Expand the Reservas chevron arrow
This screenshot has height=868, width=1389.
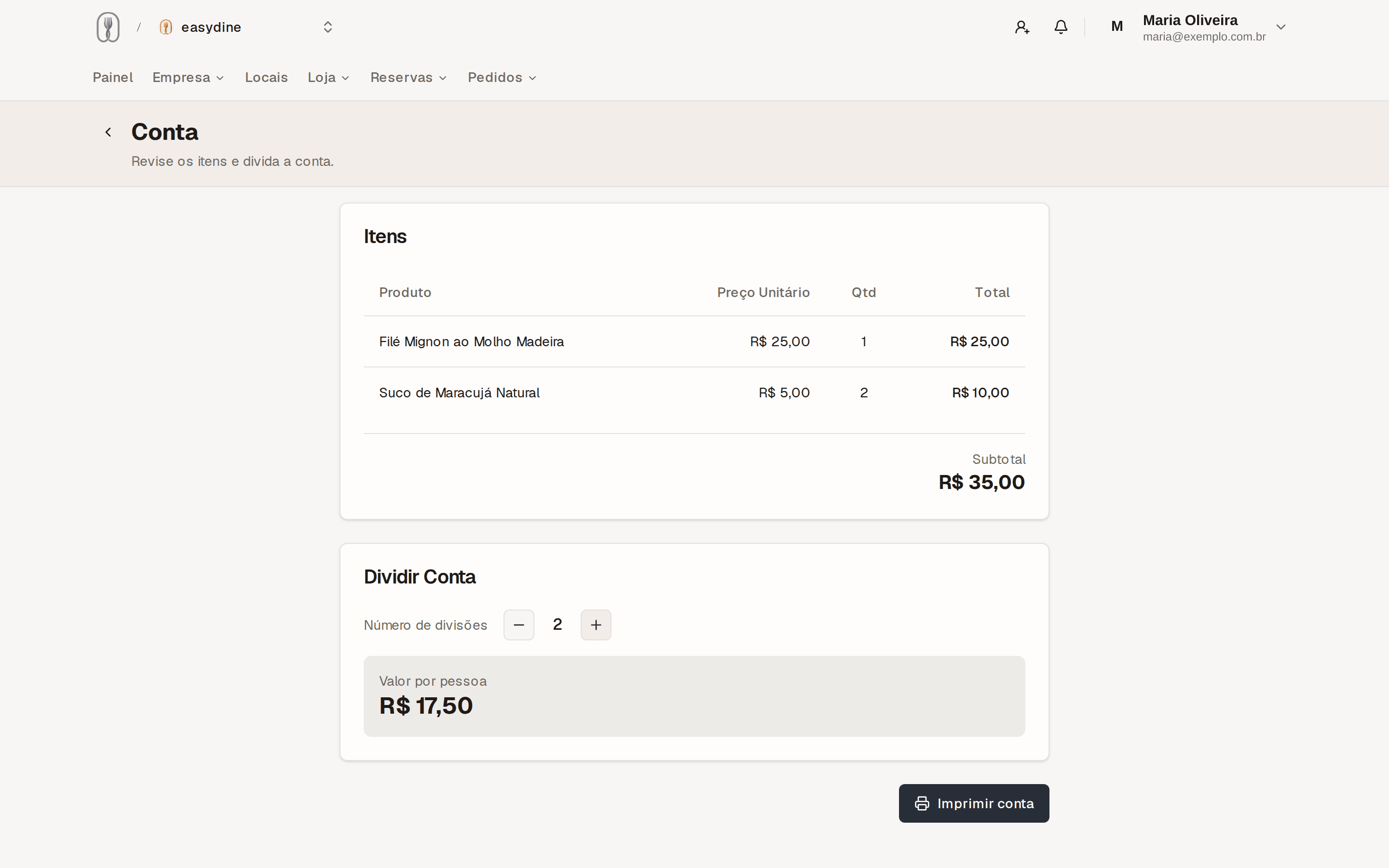[443, 78]
